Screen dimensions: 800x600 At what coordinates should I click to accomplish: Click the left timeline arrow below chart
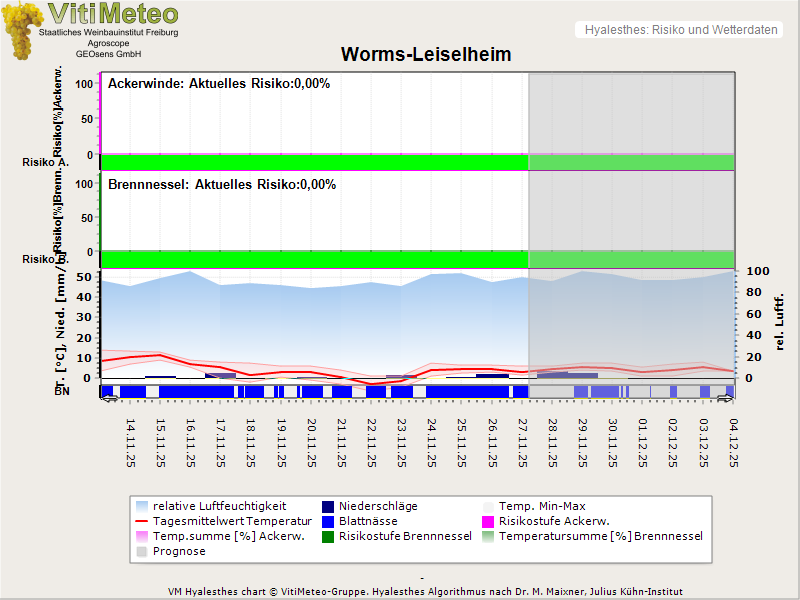(108, 399)
